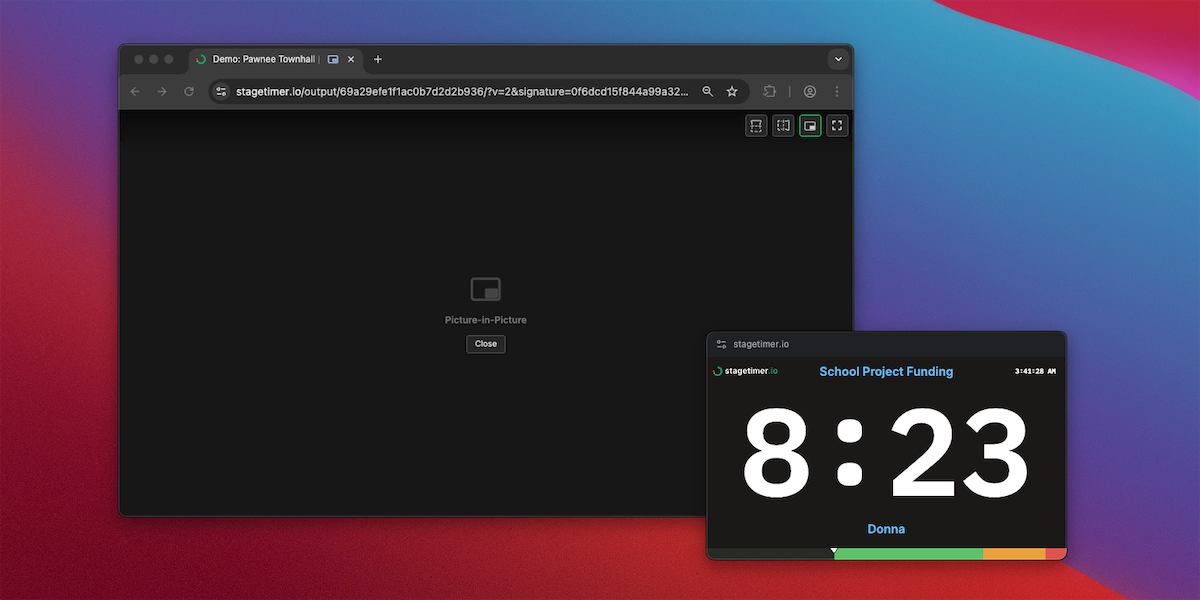Toggle off the green-highlighted Picture-in-Picture mode
Viewport: 1200px width, 600px height.
[x=809, y=125]
